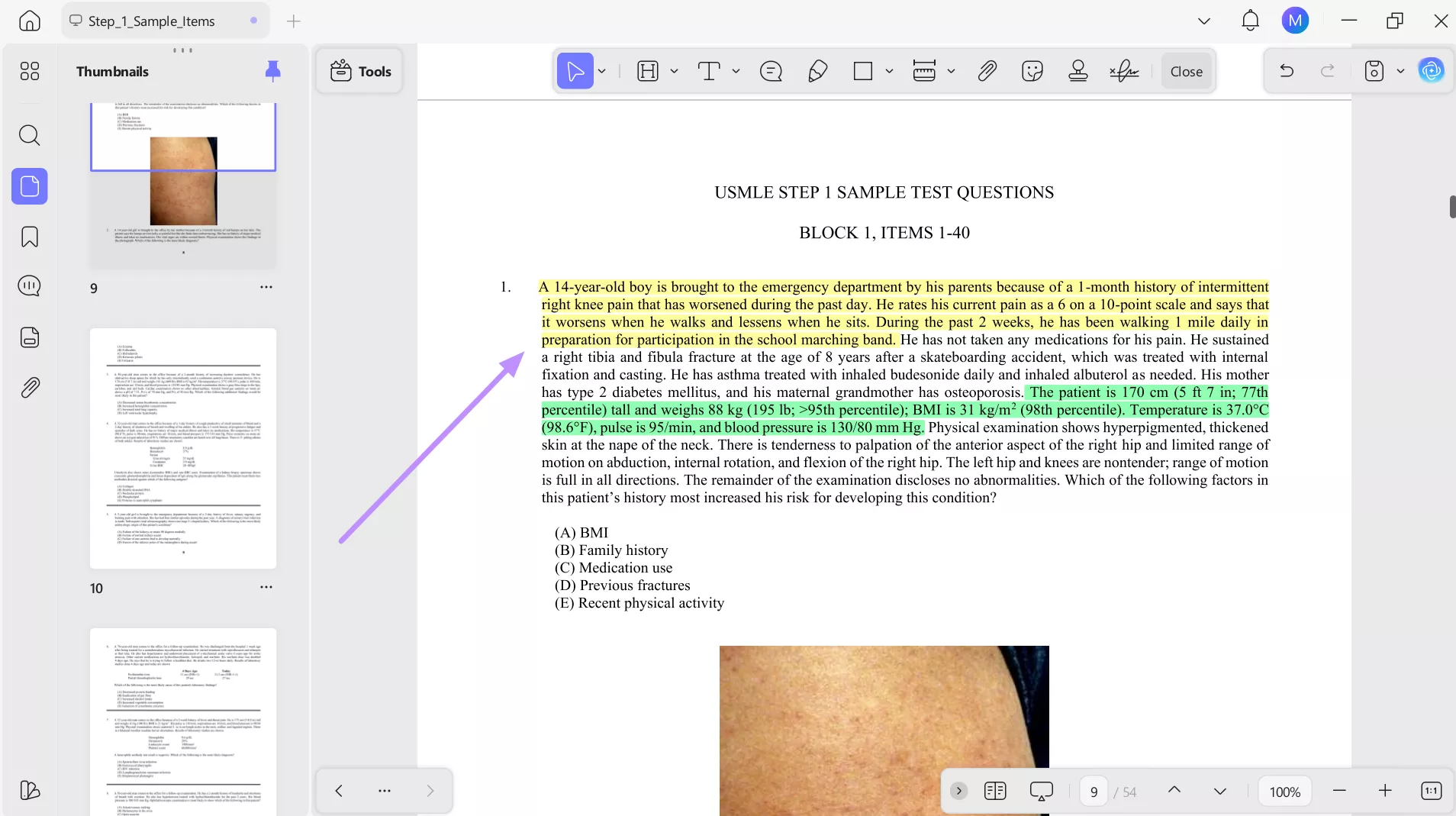1456x816 pixels.
Task: Select the Rectangle shape tool
Action: pos(863,71)
